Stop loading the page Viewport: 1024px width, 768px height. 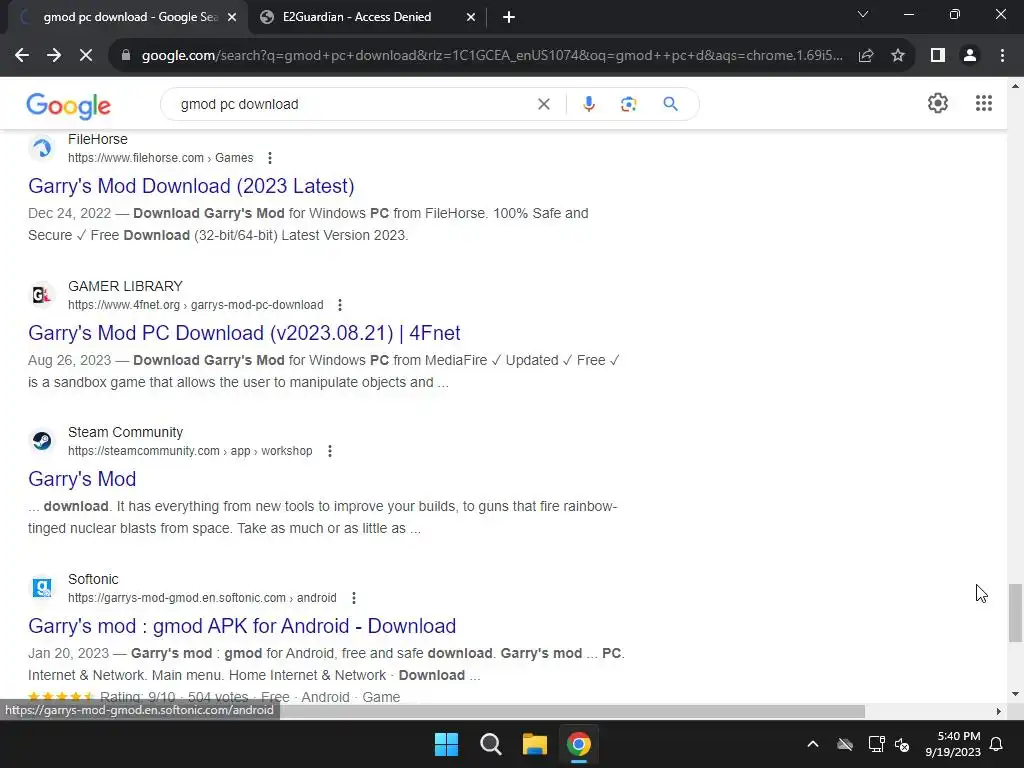[86, 56]
